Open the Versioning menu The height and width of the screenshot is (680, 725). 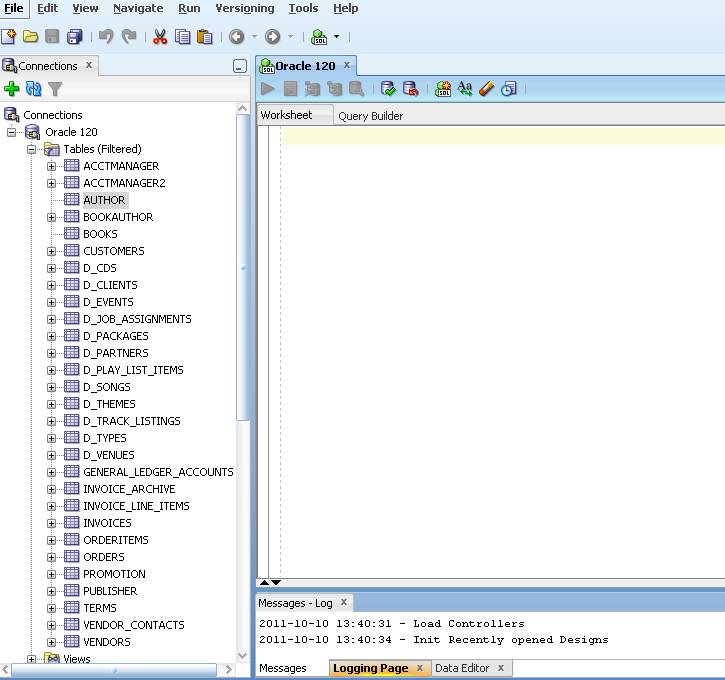(245, 8)
